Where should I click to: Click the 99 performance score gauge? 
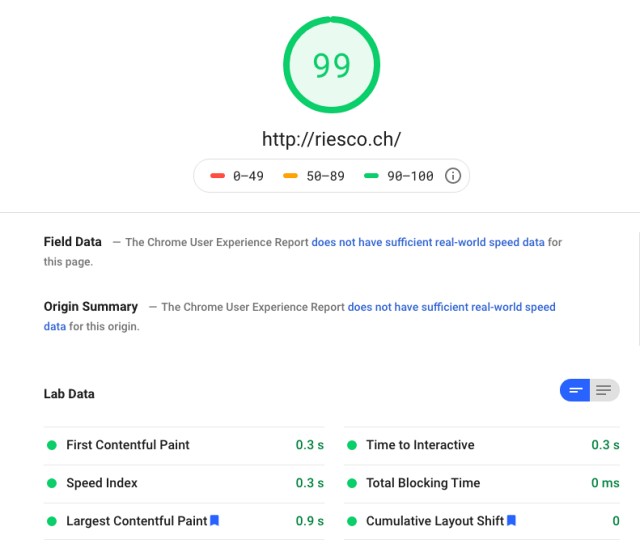[x=331, y=64]
